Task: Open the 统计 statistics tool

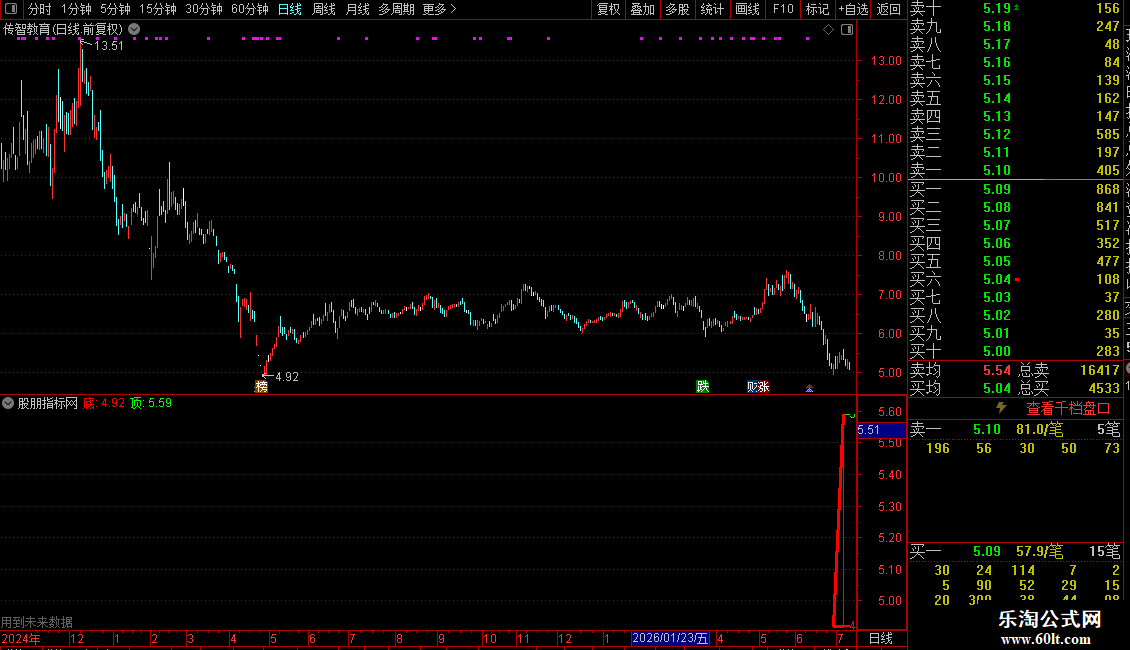Action: coord(712,9)
